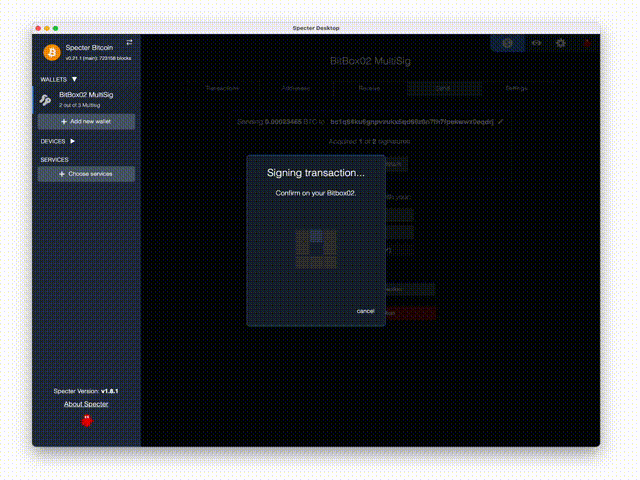Switch to the Transactions tab
This screenshot has width=640, height=480.
(222, 88)
